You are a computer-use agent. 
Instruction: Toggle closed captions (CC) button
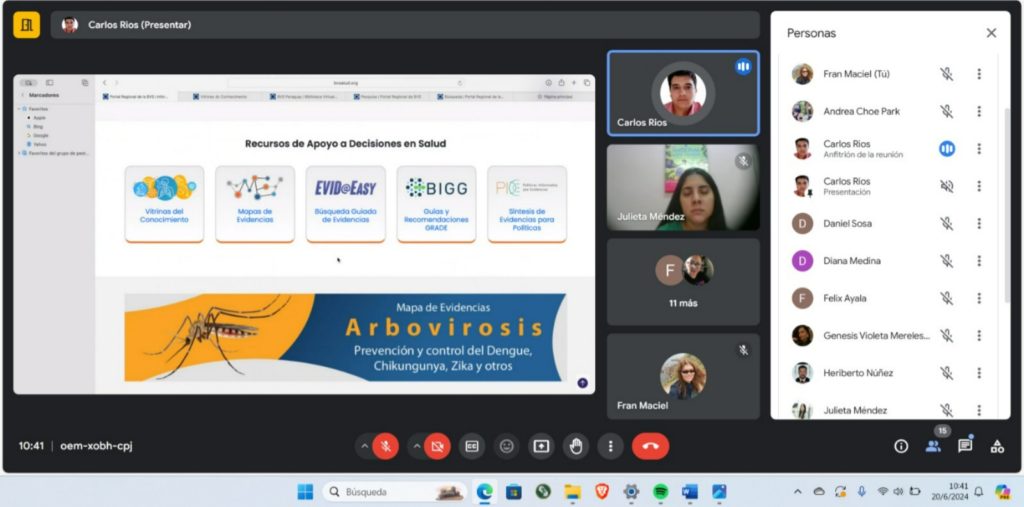472,446
